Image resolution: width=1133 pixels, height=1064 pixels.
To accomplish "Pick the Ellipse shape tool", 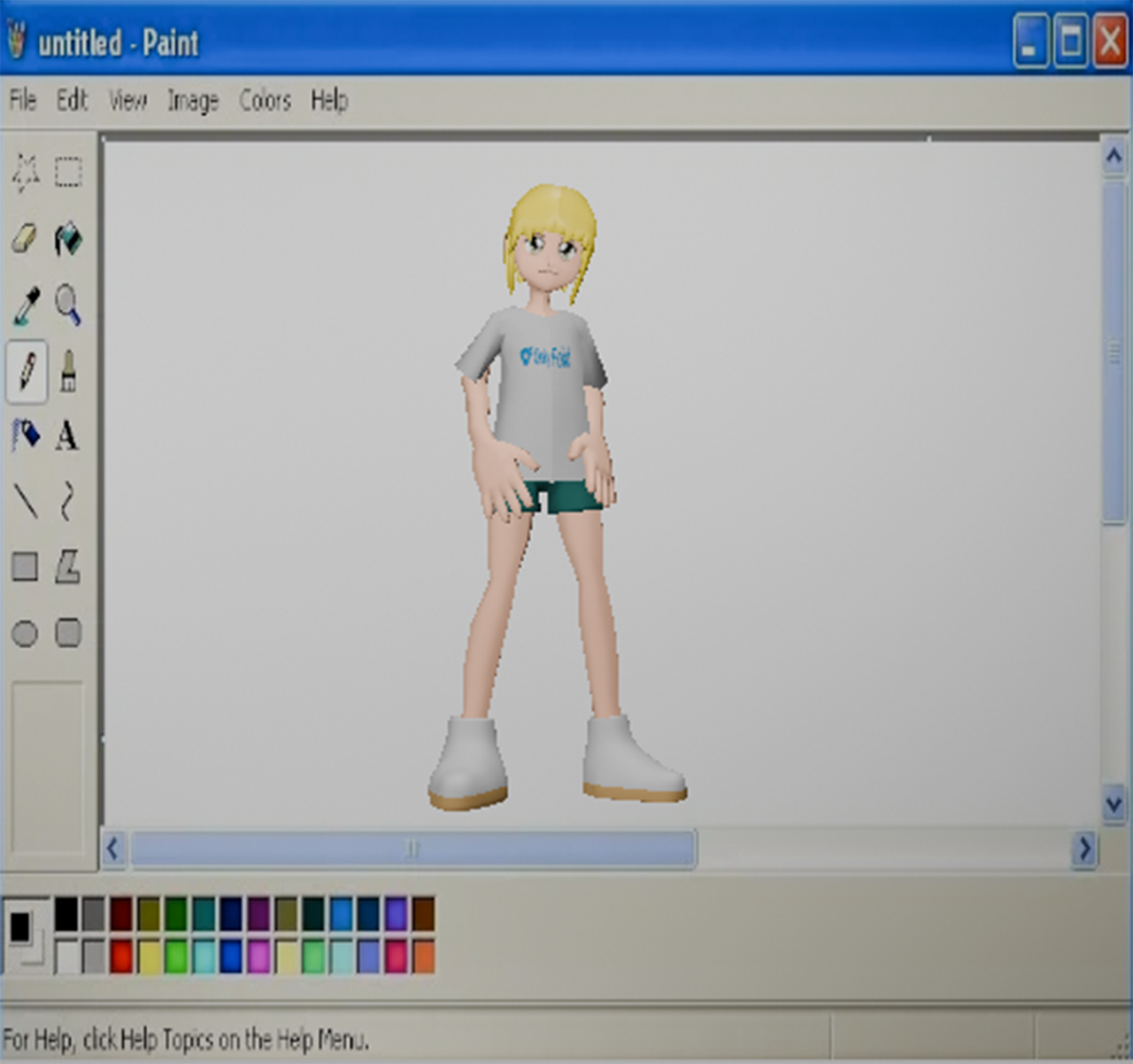I will [x=25, y=634].
